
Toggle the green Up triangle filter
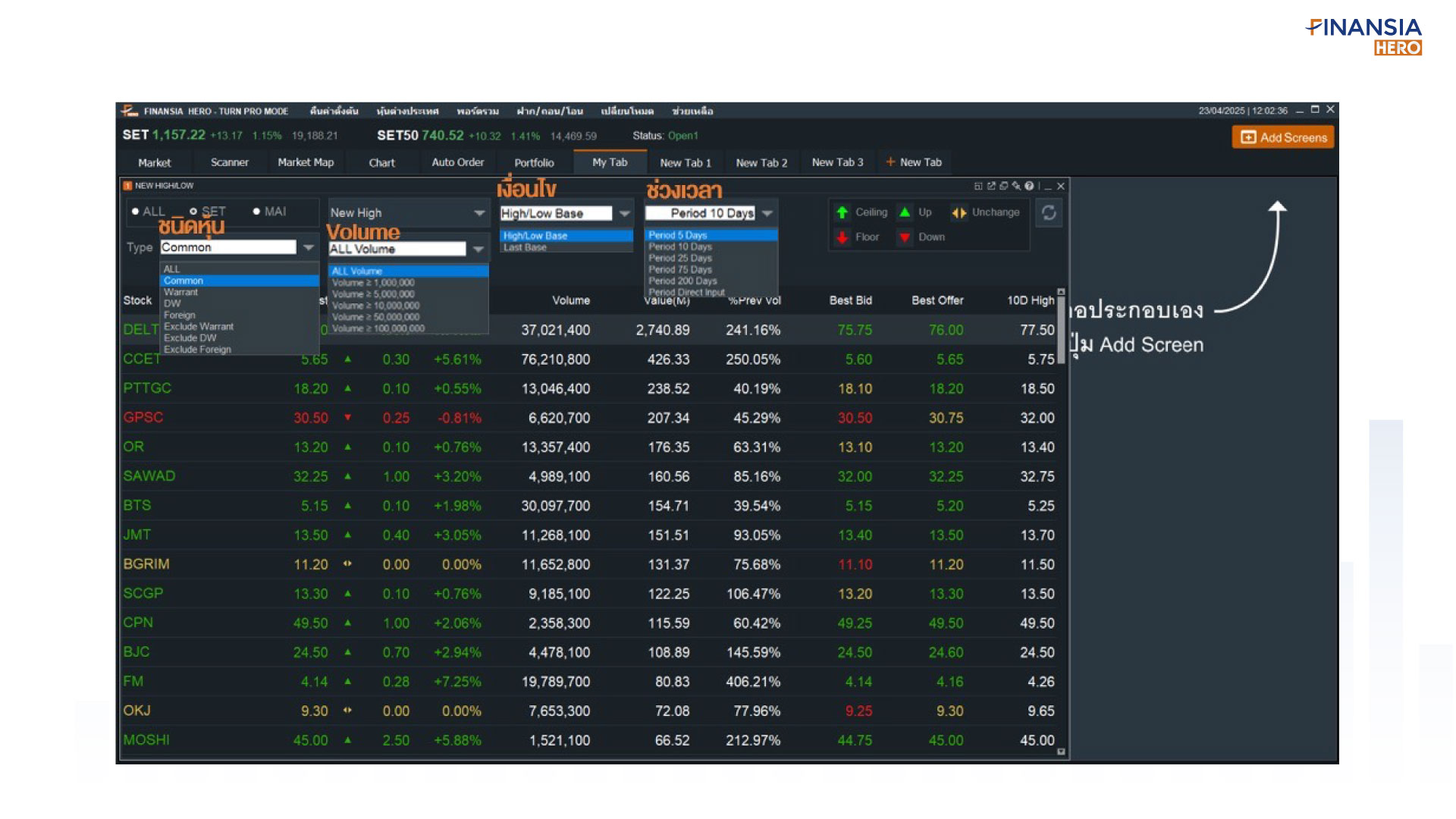pos(905,212)
